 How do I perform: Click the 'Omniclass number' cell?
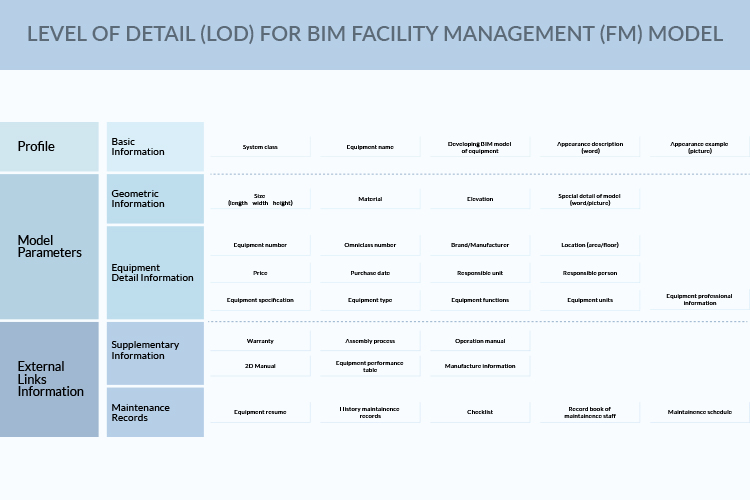pos(370,245)
